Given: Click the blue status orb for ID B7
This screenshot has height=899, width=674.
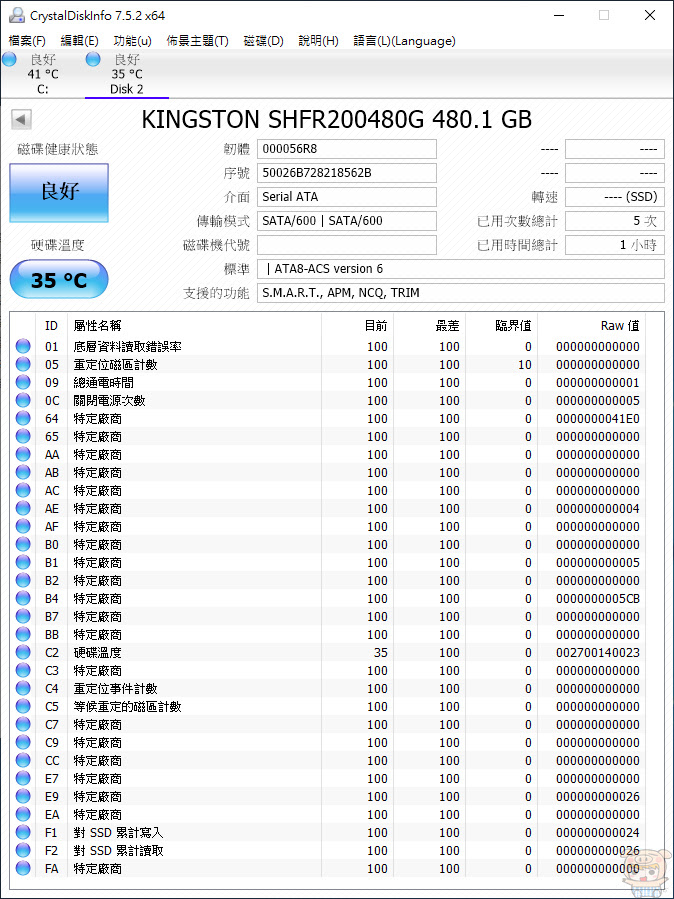Looking at the screenshot, I should tap(23, 616).
